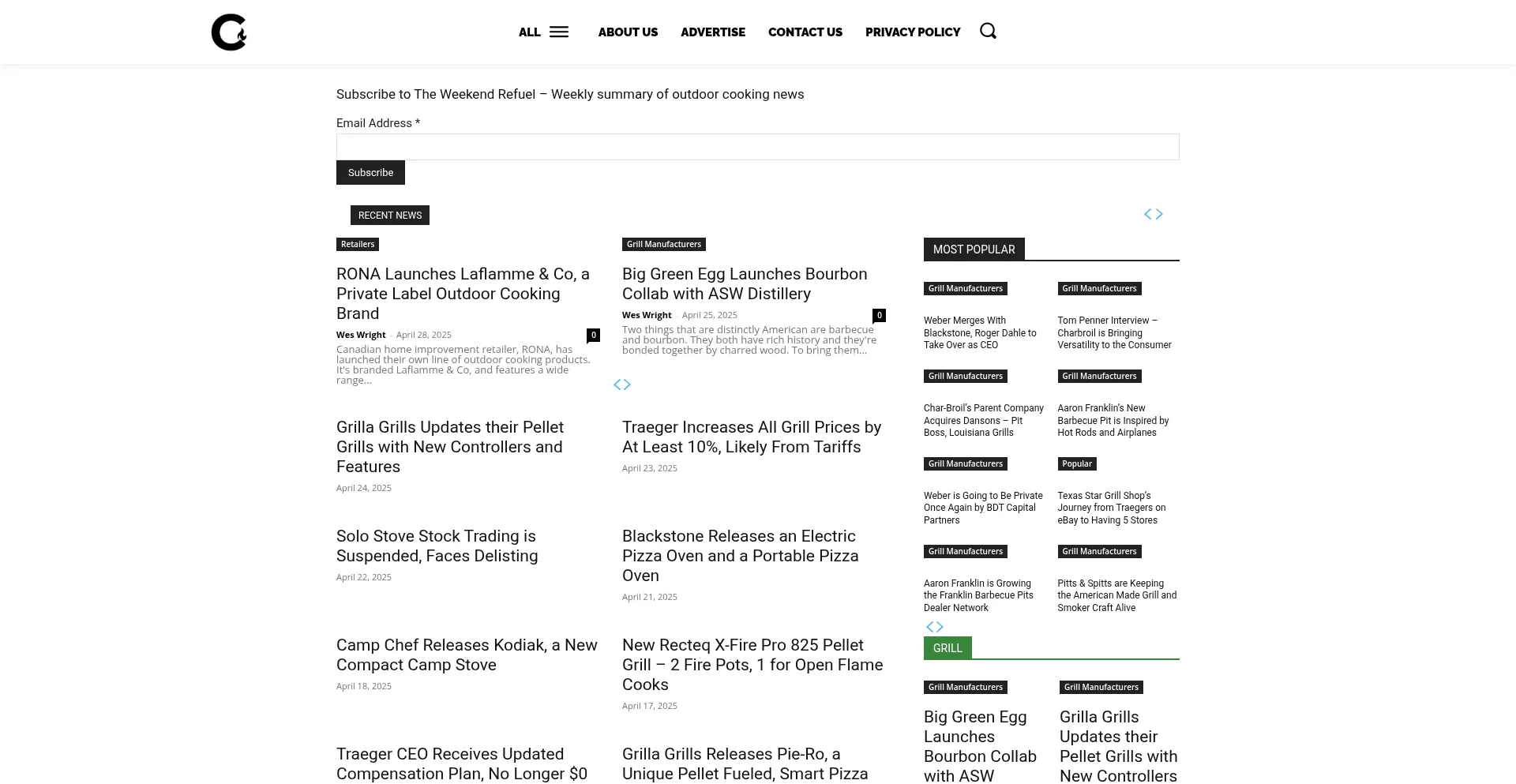Click next arrow below Most Popular articles

940,627
